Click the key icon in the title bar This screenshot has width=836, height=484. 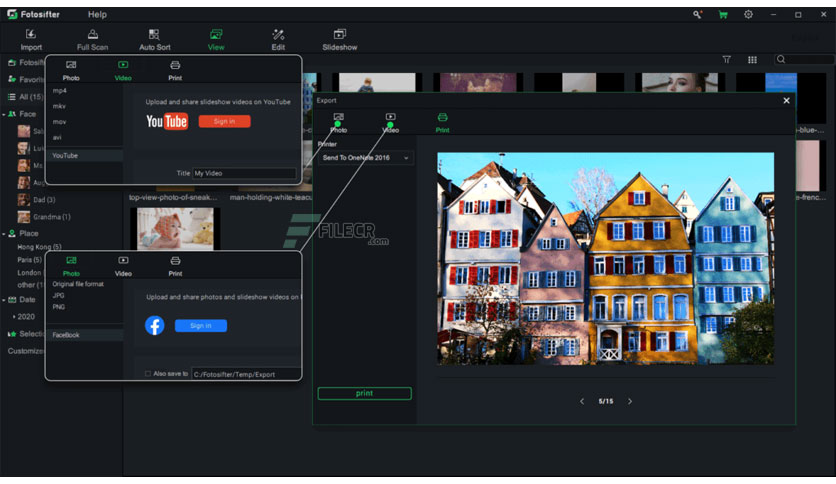(x=697, y=14)
